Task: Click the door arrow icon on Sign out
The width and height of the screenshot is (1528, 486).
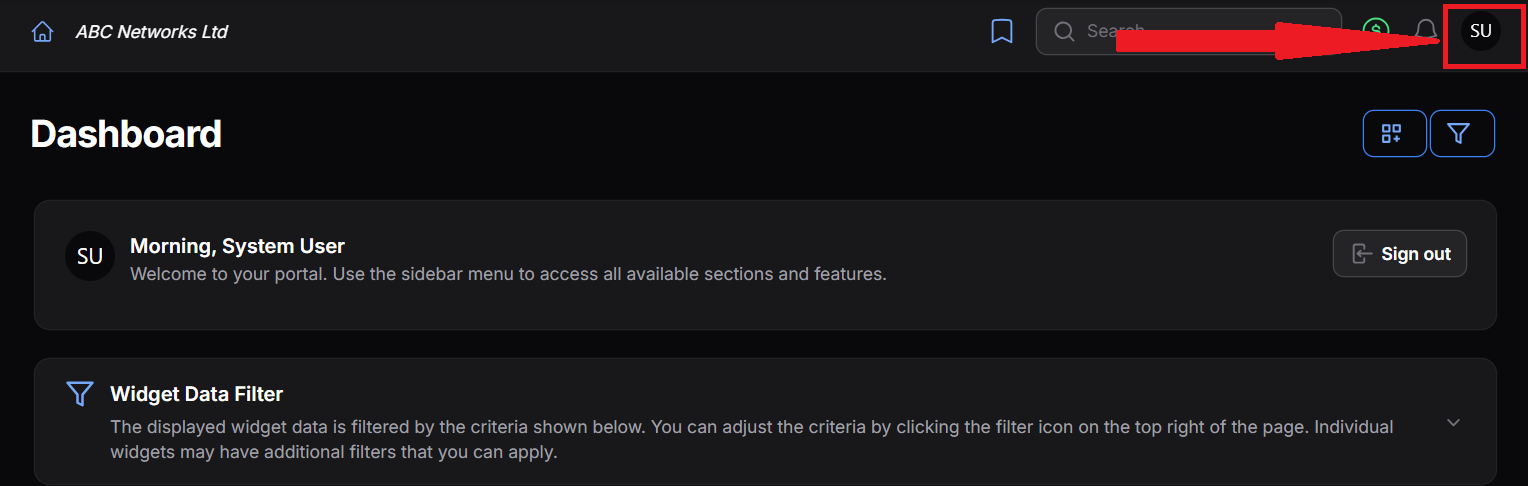Action: [1361, 254]
